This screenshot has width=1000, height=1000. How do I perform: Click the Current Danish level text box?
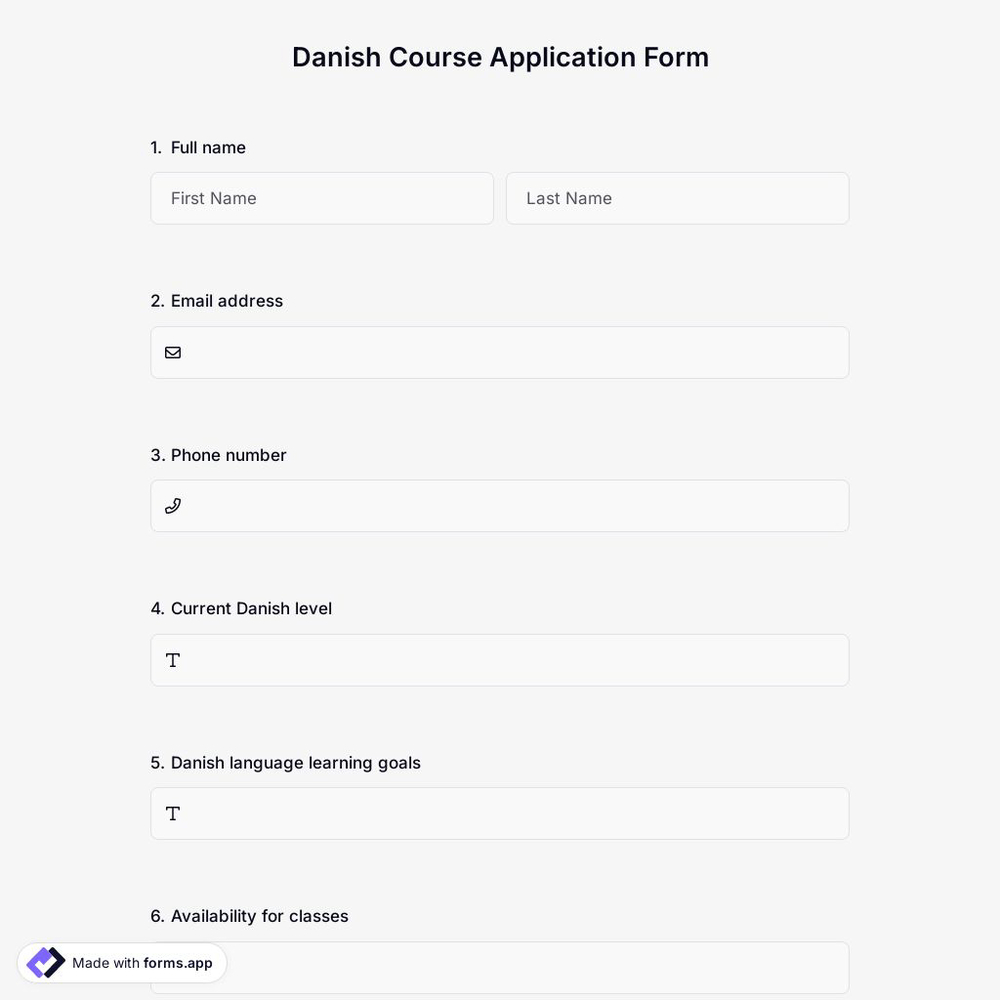point(500,660)
